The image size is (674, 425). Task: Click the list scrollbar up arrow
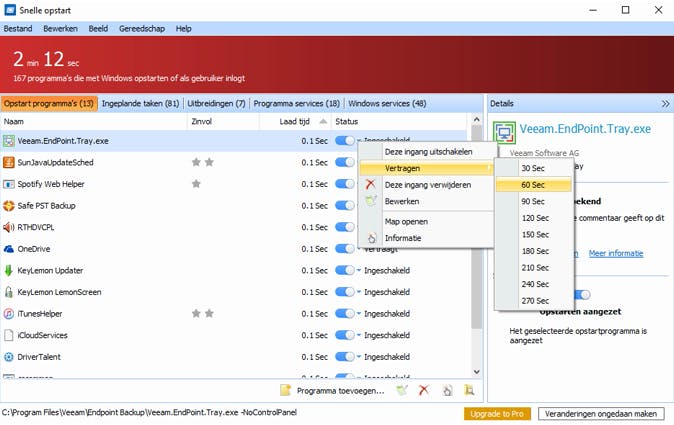(477, 119)
